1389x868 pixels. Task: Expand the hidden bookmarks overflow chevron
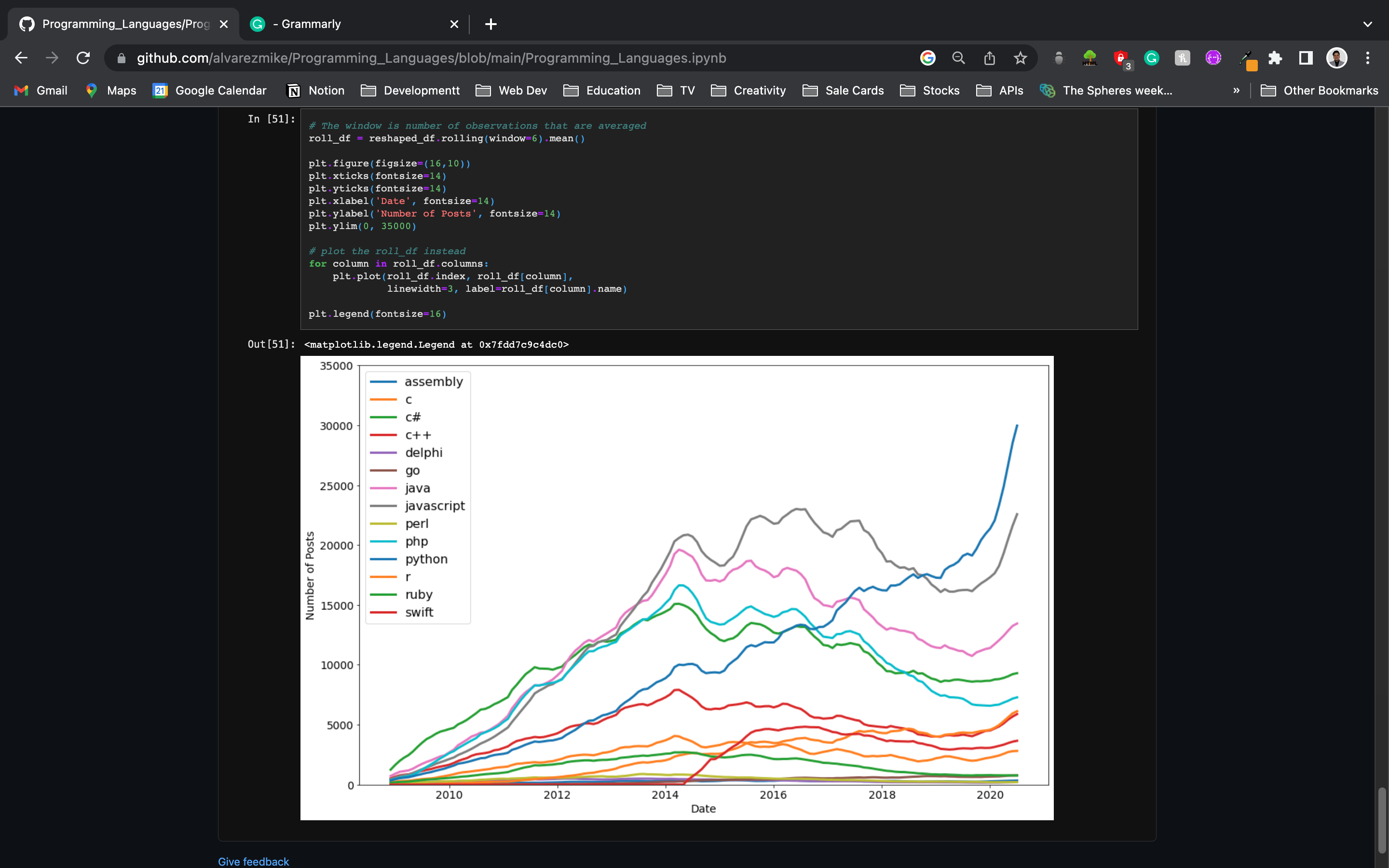(x=1236, y=91)
